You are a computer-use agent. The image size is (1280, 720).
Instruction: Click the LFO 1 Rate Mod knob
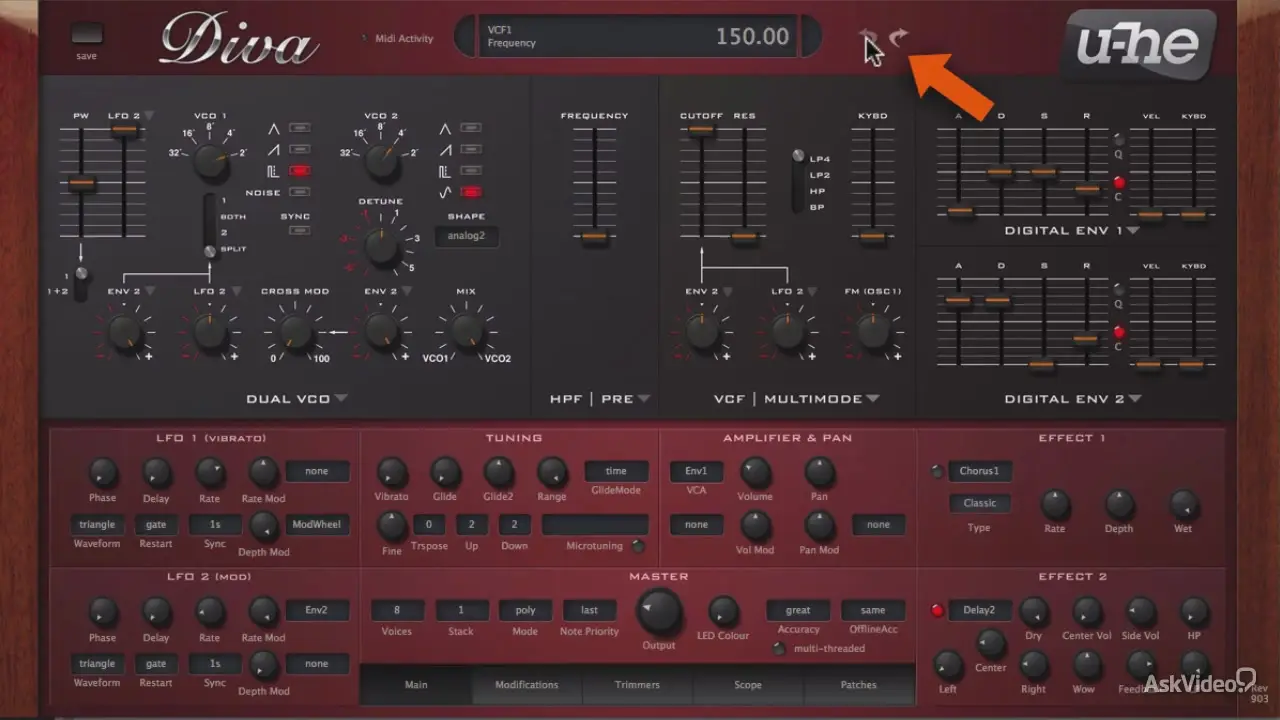pos(263,472)
